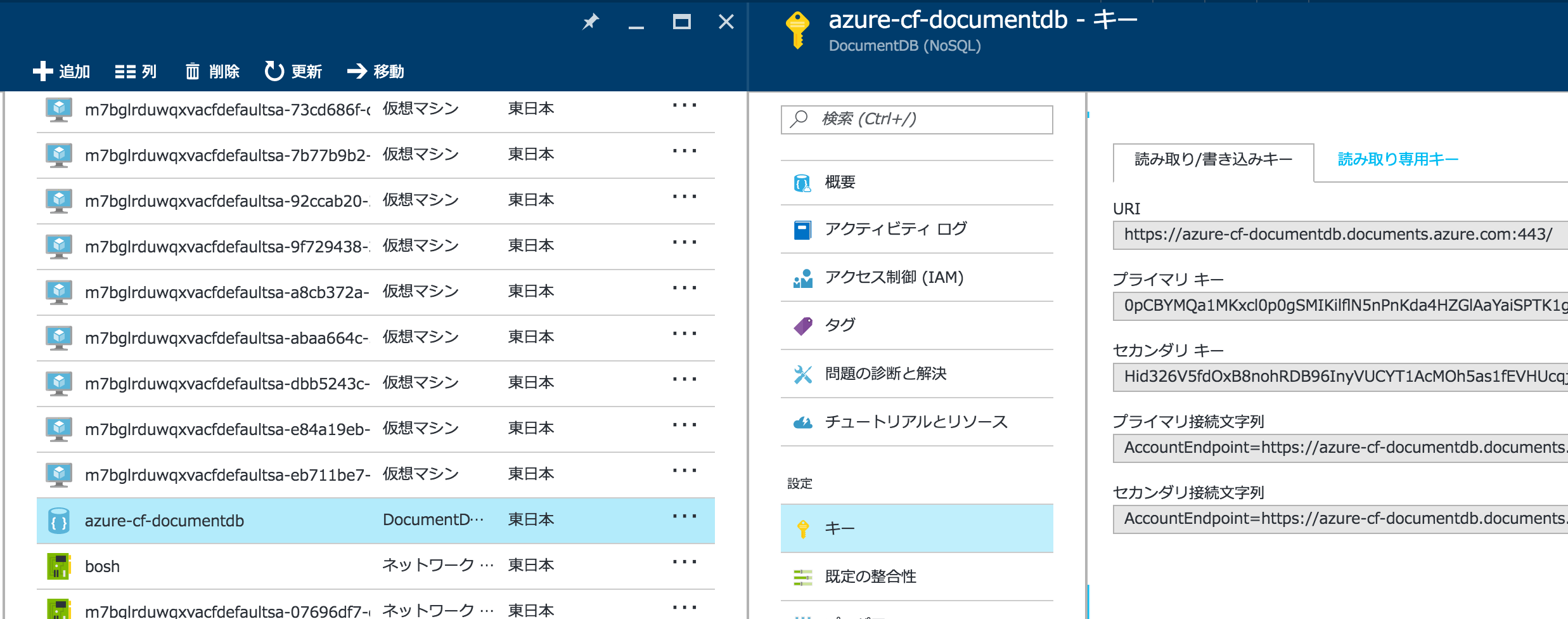Open 概要 (Overview) menu item
This screenshot has width=1568, height=619.
click(x=840, y=183)
